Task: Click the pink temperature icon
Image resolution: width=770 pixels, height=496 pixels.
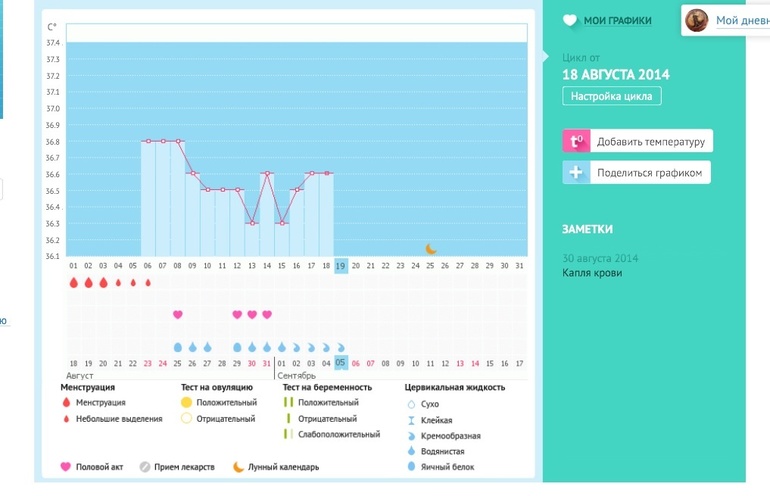Action: pos(576,142)
